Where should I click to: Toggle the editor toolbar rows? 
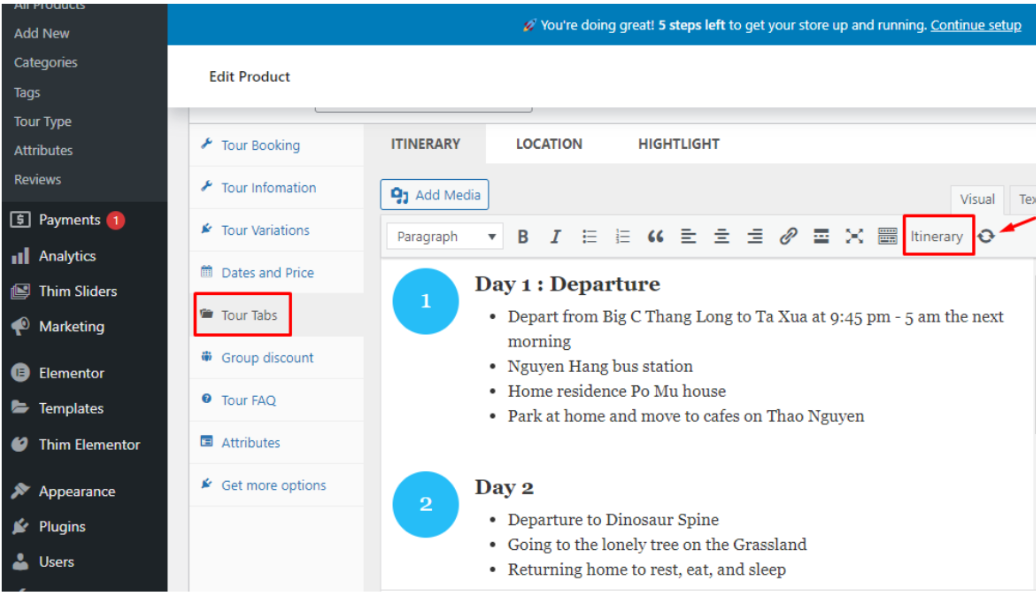887,236
